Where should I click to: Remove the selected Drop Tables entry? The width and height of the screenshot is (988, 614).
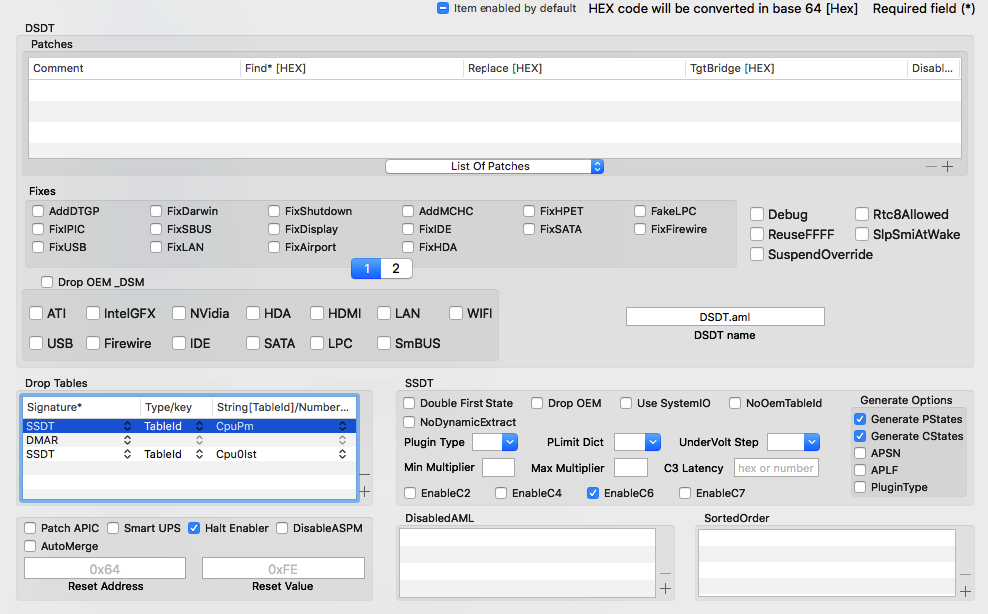364,475
